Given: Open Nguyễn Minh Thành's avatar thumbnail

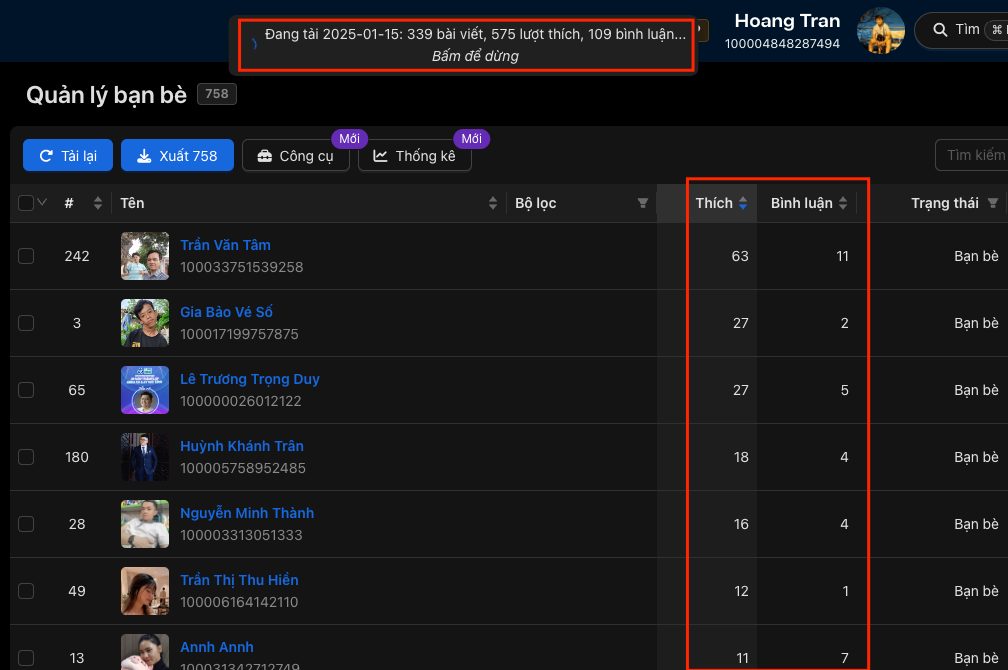Looking at the screenshot, I should point(145,524).
